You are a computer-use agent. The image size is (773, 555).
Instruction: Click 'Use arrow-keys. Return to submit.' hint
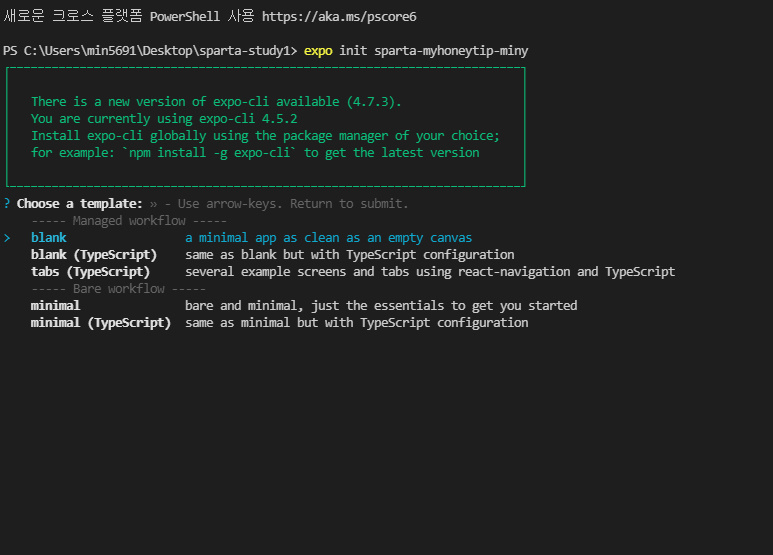coord(293,204)
